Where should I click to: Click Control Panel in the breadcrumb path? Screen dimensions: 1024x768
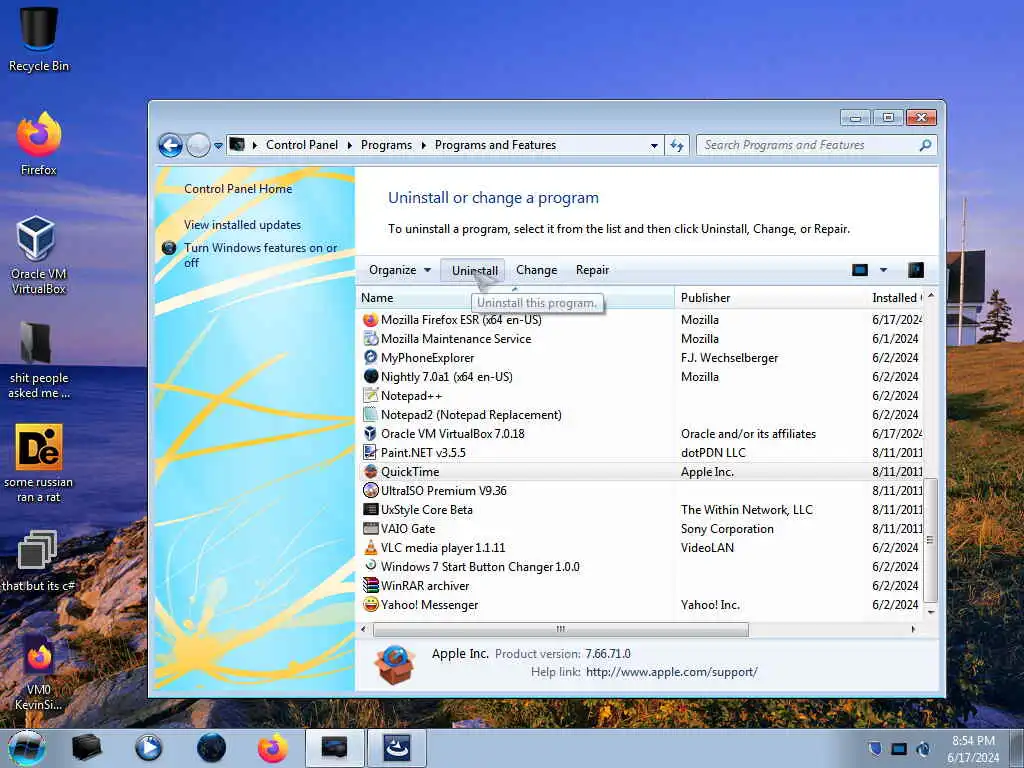(x=302, y=145)
